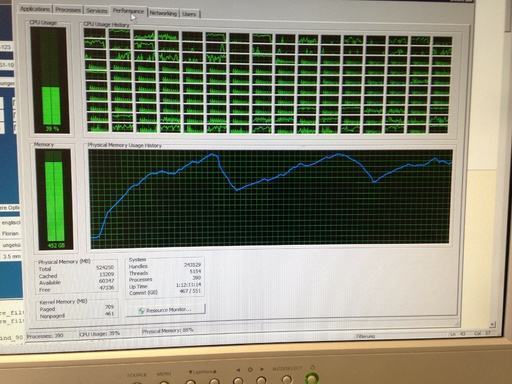Screen dimensions: 512x384
Task: Select the Threads count 5154
Action: pos(195,271)
